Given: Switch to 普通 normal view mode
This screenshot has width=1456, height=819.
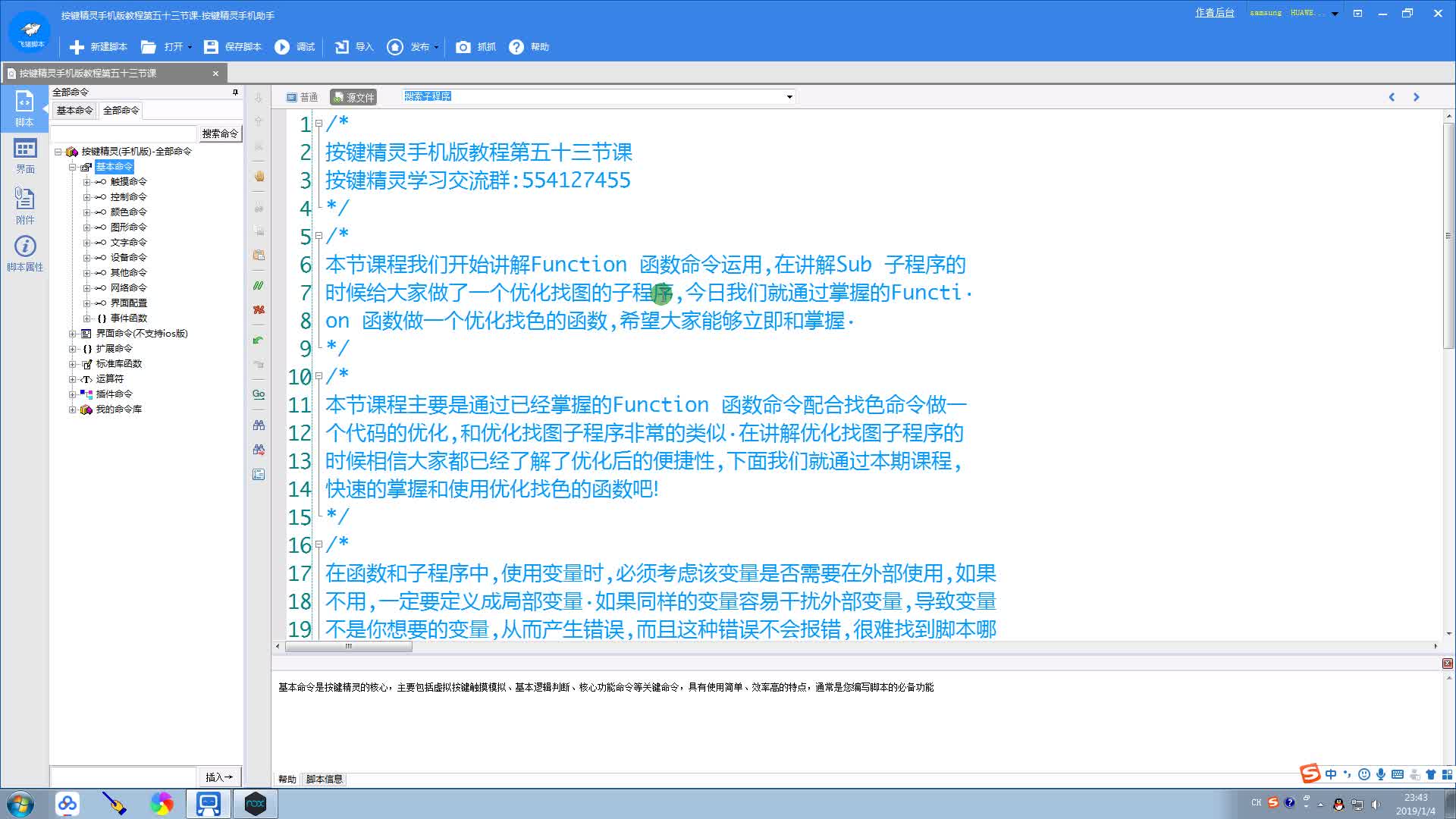Looking at the screenshot, I should click(302, 97).
